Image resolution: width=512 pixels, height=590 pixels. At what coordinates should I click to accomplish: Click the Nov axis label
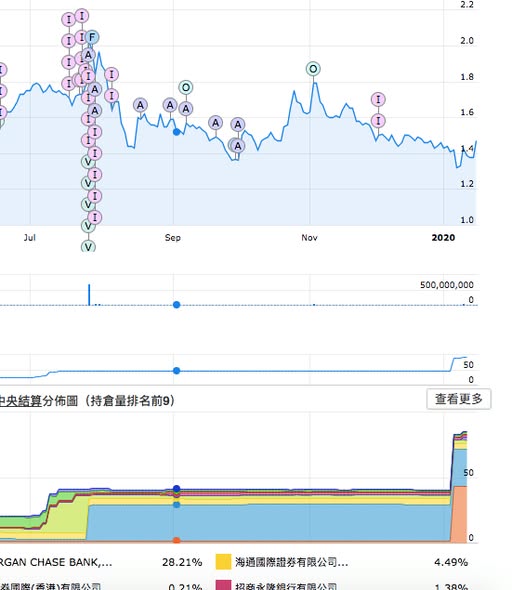[309, 237]
